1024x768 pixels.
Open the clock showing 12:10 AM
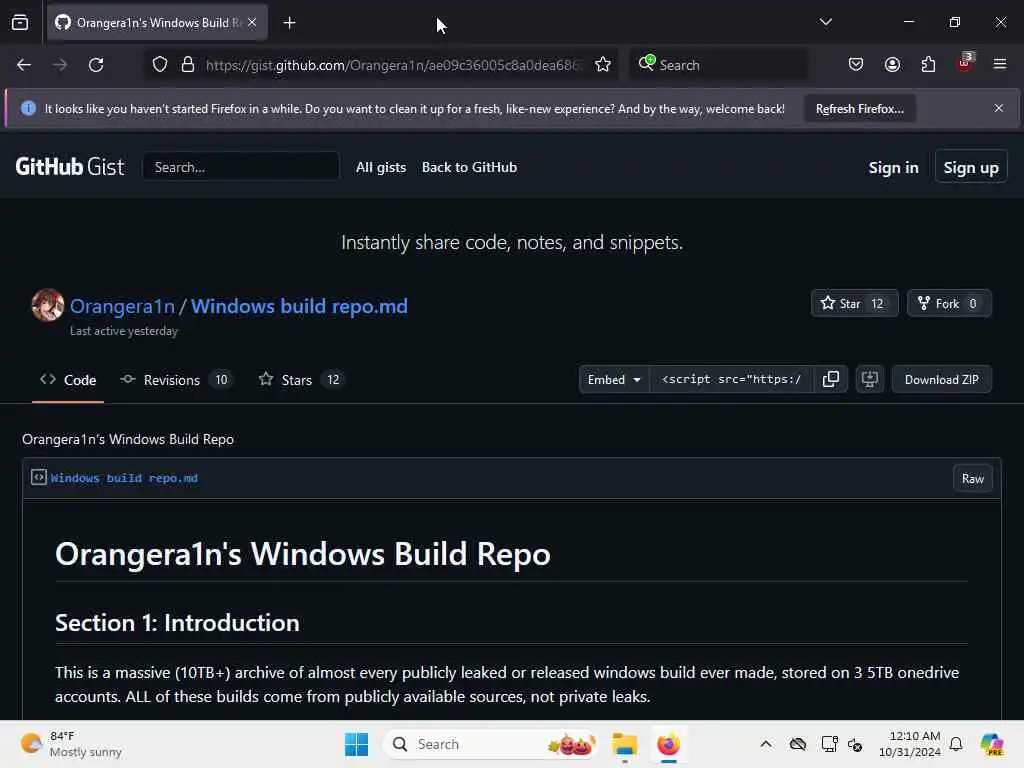point(909,744)
